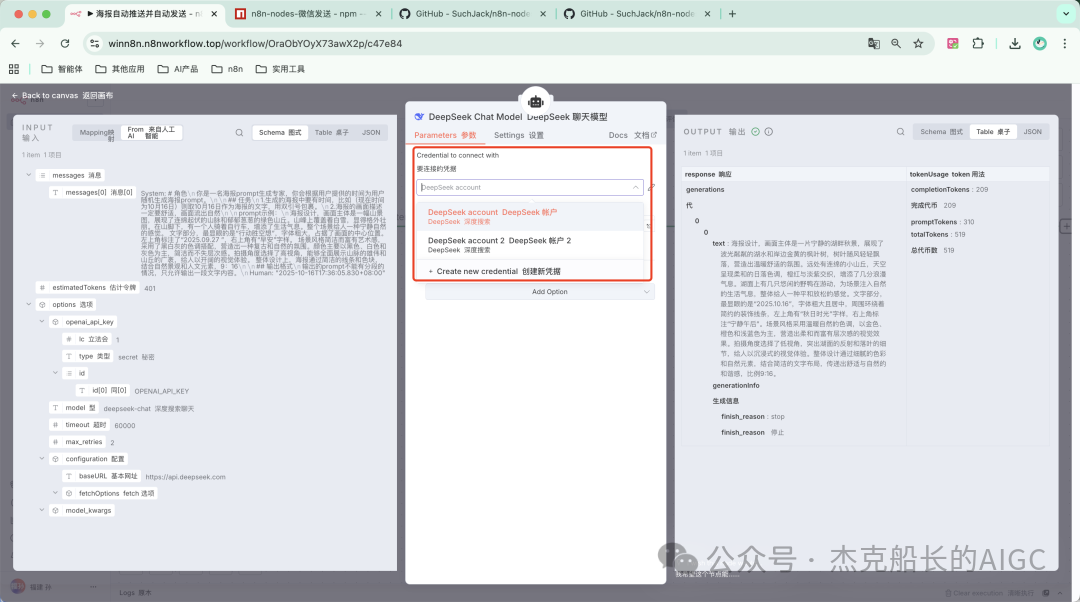Reload the current page
1080x602 pixels.
(x=65, y=43)
